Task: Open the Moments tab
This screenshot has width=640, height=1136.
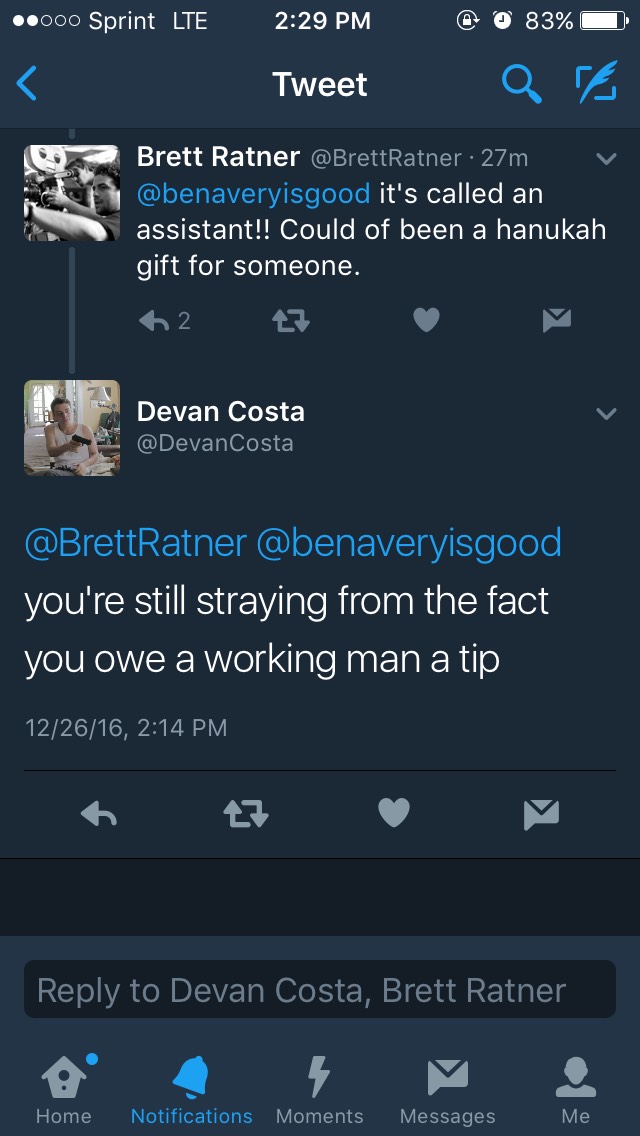Action: coord(319,1088)
